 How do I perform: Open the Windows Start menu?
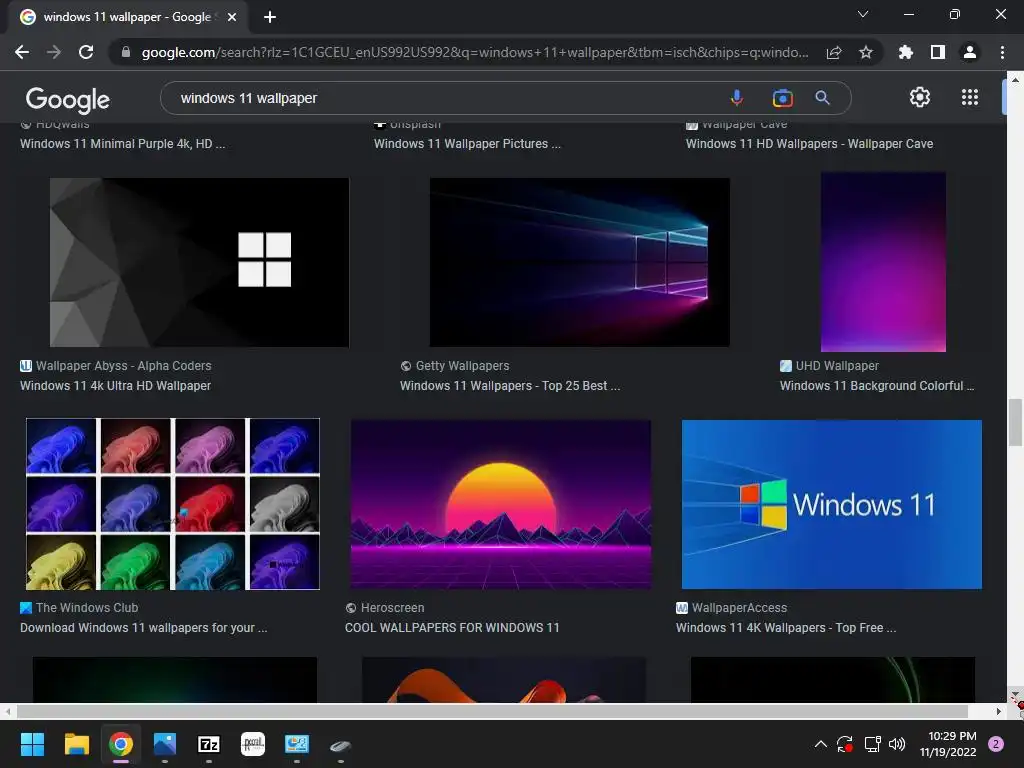click(x=32, y=744)
